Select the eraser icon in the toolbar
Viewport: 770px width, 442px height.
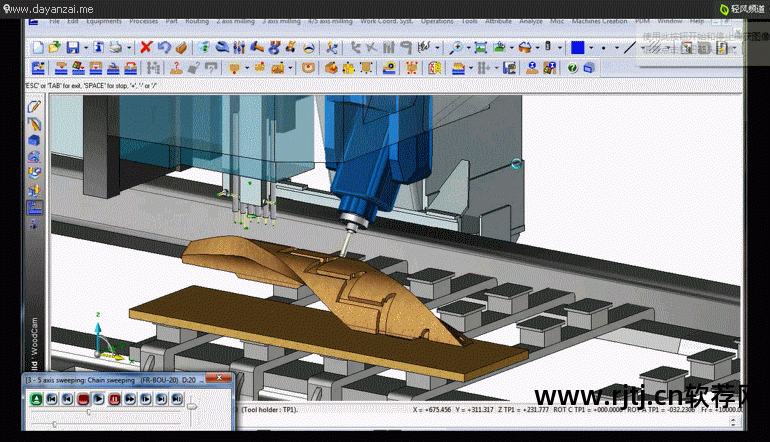coord(181,48)
